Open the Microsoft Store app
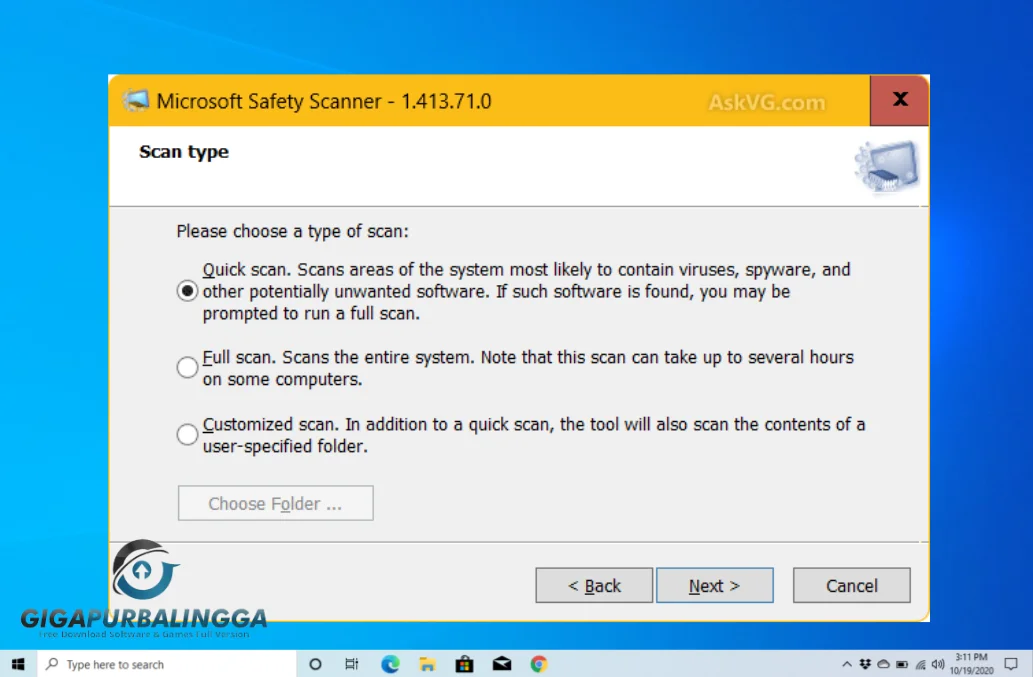The height and width of the screenshot is (677, 1033). (x=463, y=663)
